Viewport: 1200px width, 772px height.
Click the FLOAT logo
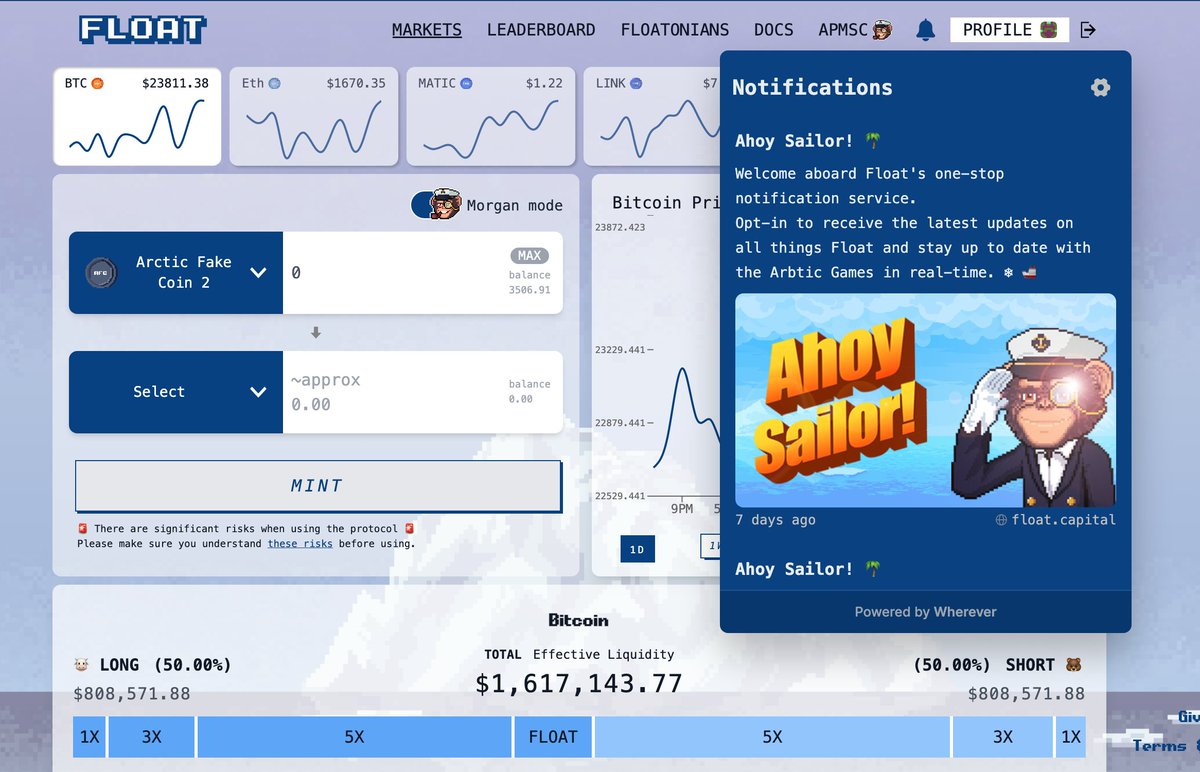(142, 30)
